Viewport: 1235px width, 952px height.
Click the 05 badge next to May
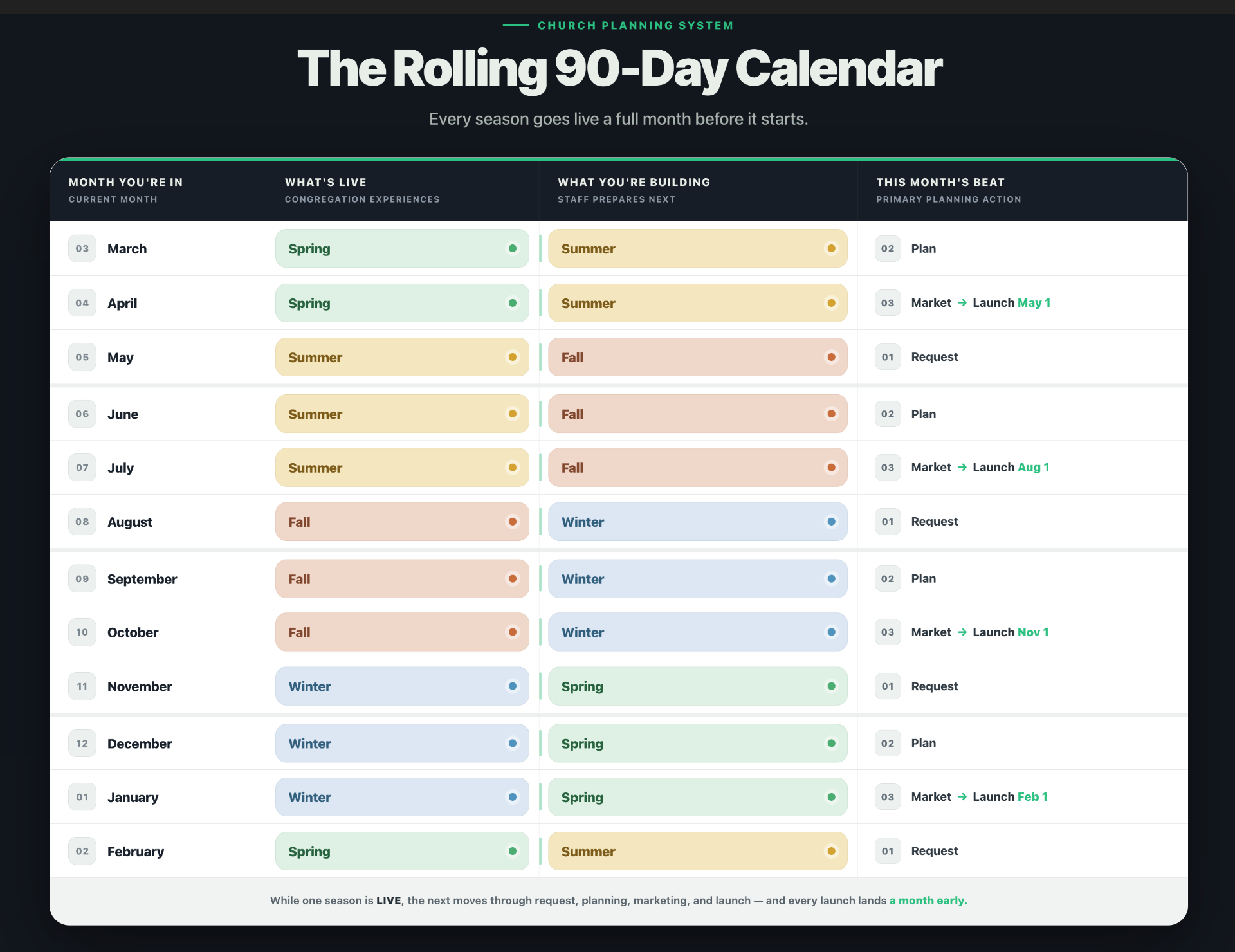click(82, 357)
